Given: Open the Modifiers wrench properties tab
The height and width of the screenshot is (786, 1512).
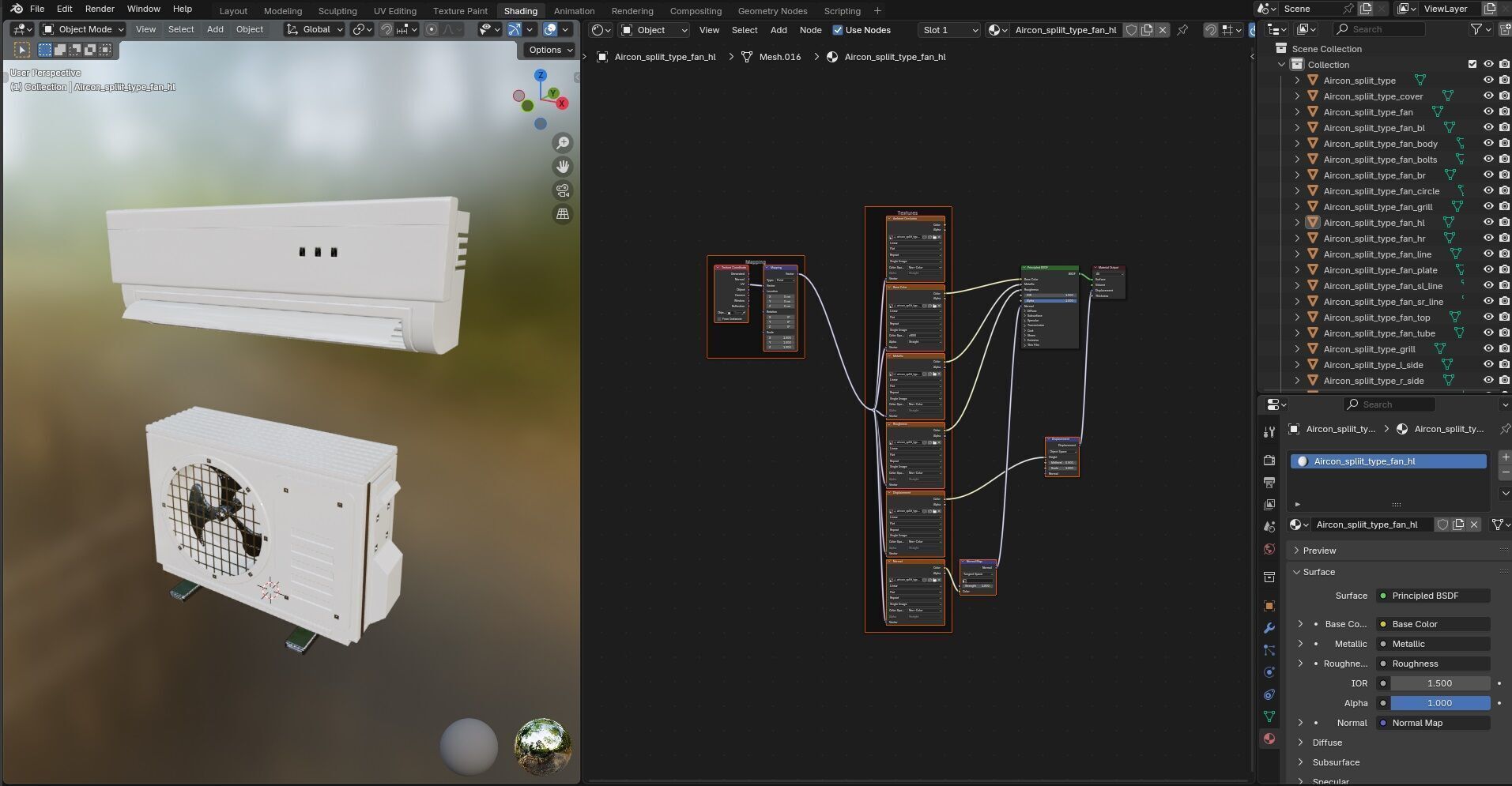Looking at the screenshot, I should [x=1269, y=628].
